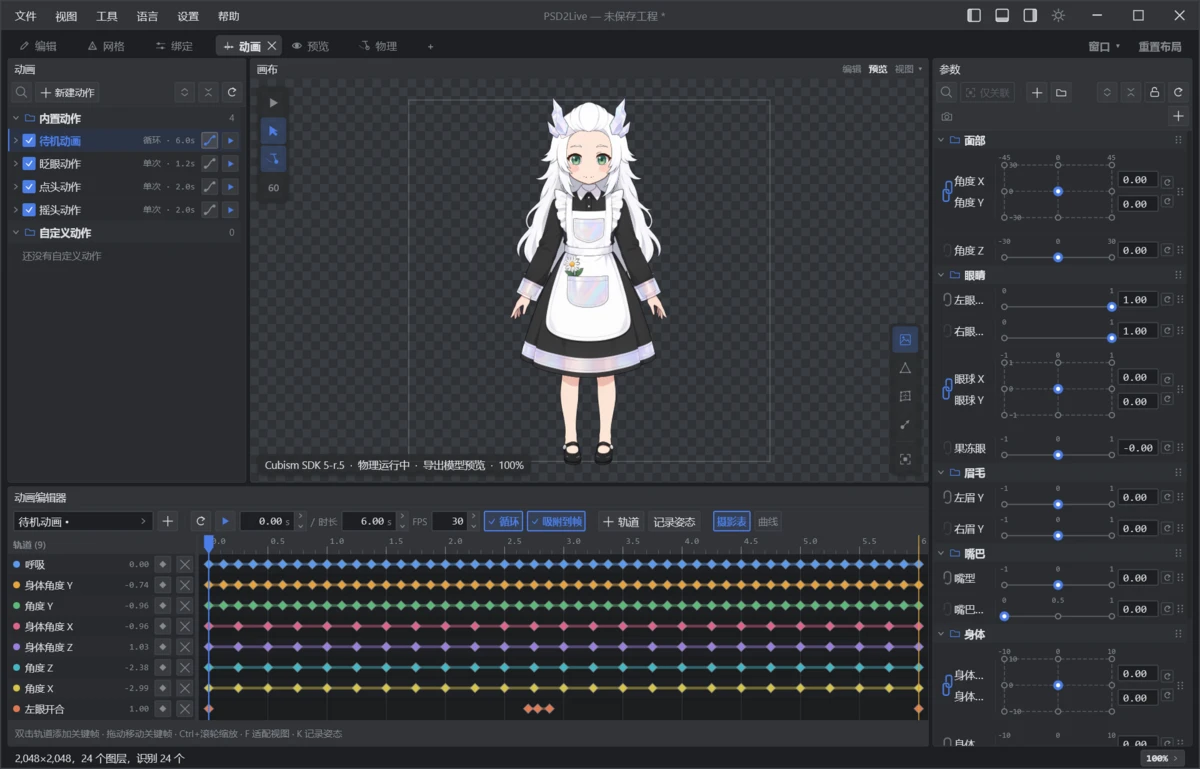Select the canvas pointer tool

(274, 131)
